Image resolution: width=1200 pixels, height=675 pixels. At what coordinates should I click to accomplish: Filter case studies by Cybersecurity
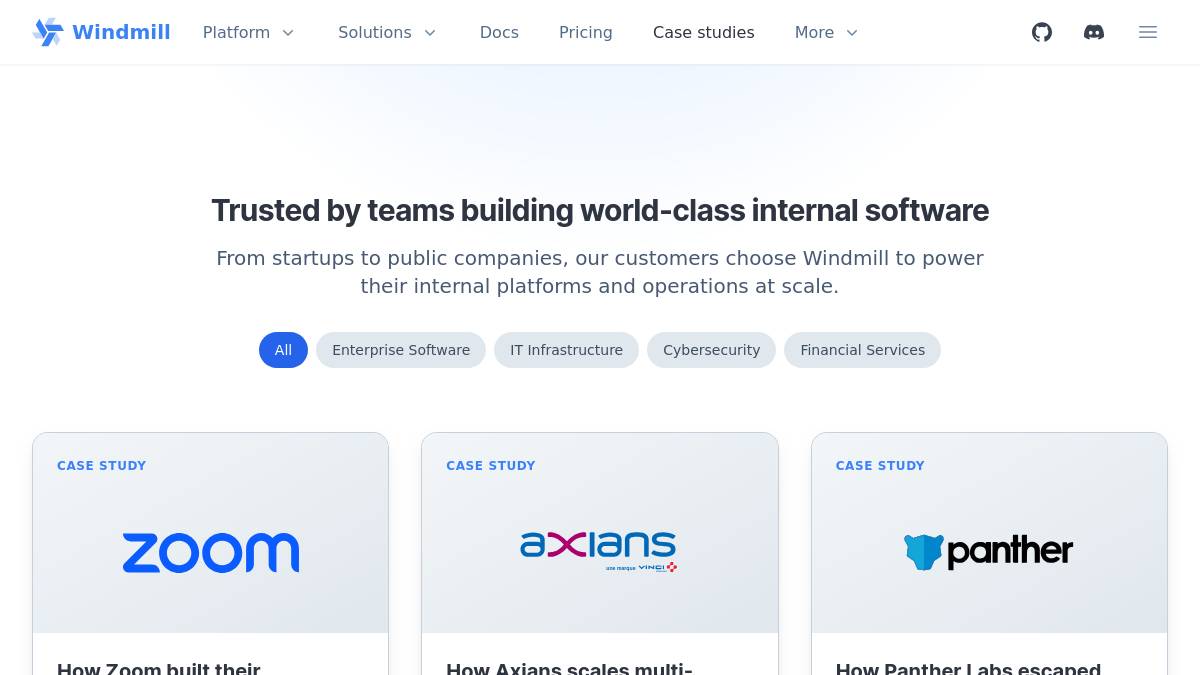tap(711, 350)
